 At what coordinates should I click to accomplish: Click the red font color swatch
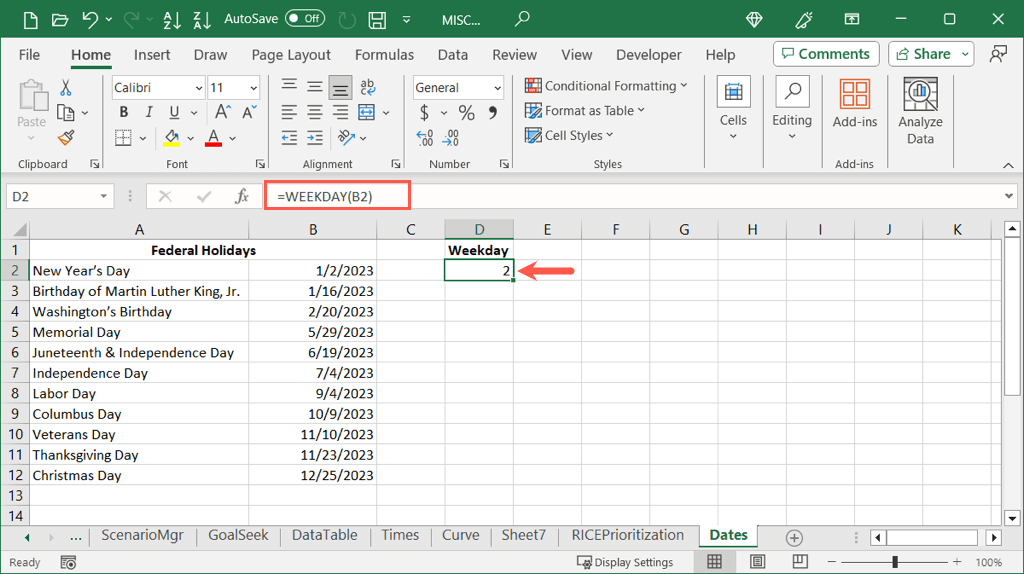click(213, 138)
